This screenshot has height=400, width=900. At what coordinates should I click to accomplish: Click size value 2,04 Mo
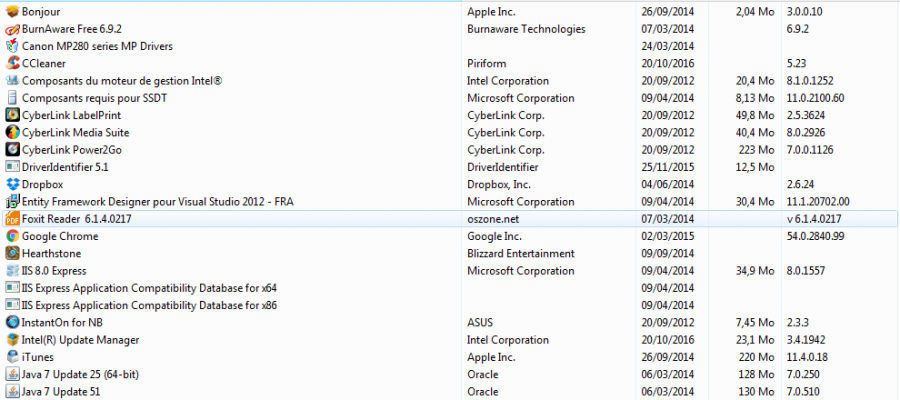(x=755, y=11)
